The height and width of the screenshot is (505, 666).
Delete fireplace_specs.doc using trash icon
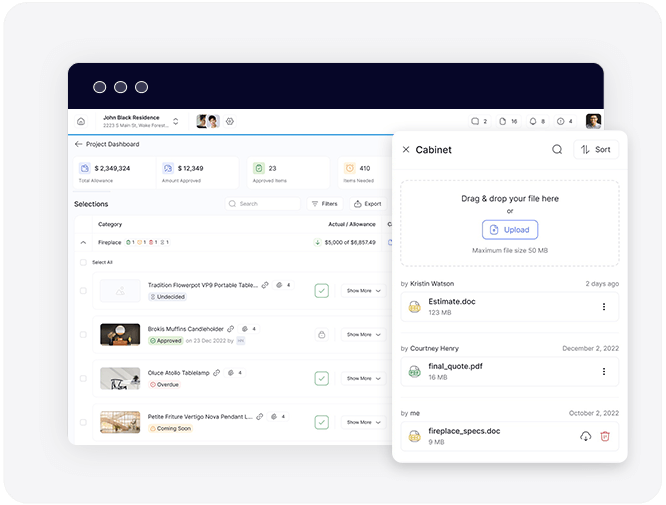(604, 436)
